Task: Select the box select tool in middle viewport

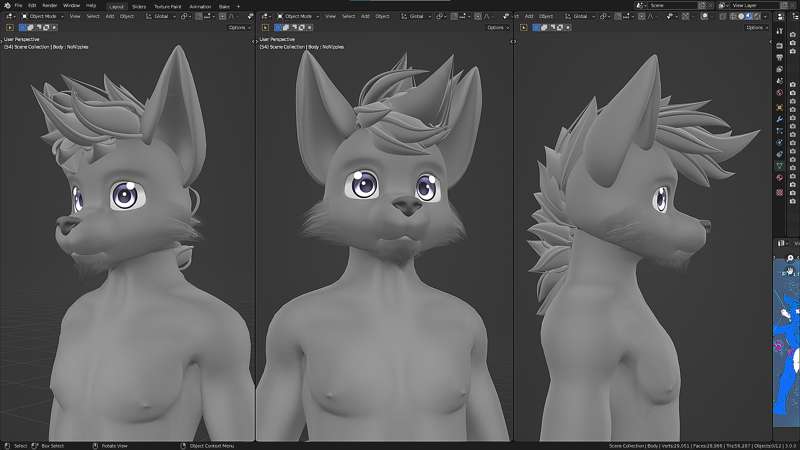Action: click(x=265, y=28)
